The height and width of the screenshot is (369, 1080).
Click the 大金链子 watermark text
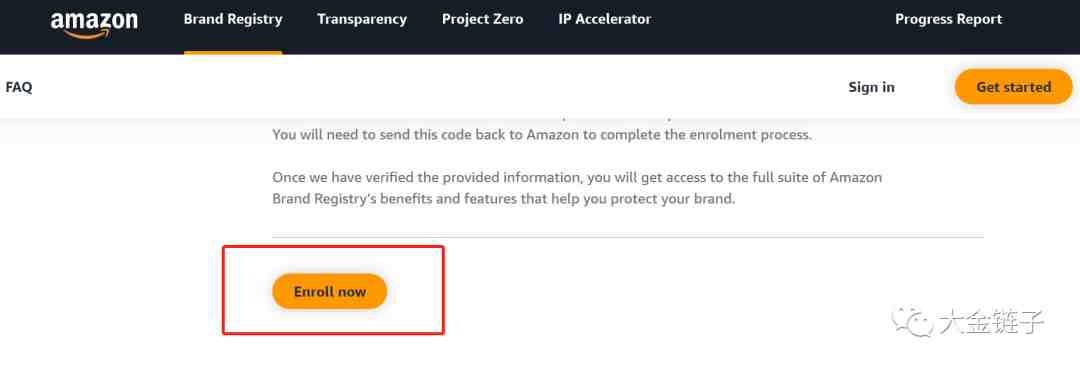(992, 322)
